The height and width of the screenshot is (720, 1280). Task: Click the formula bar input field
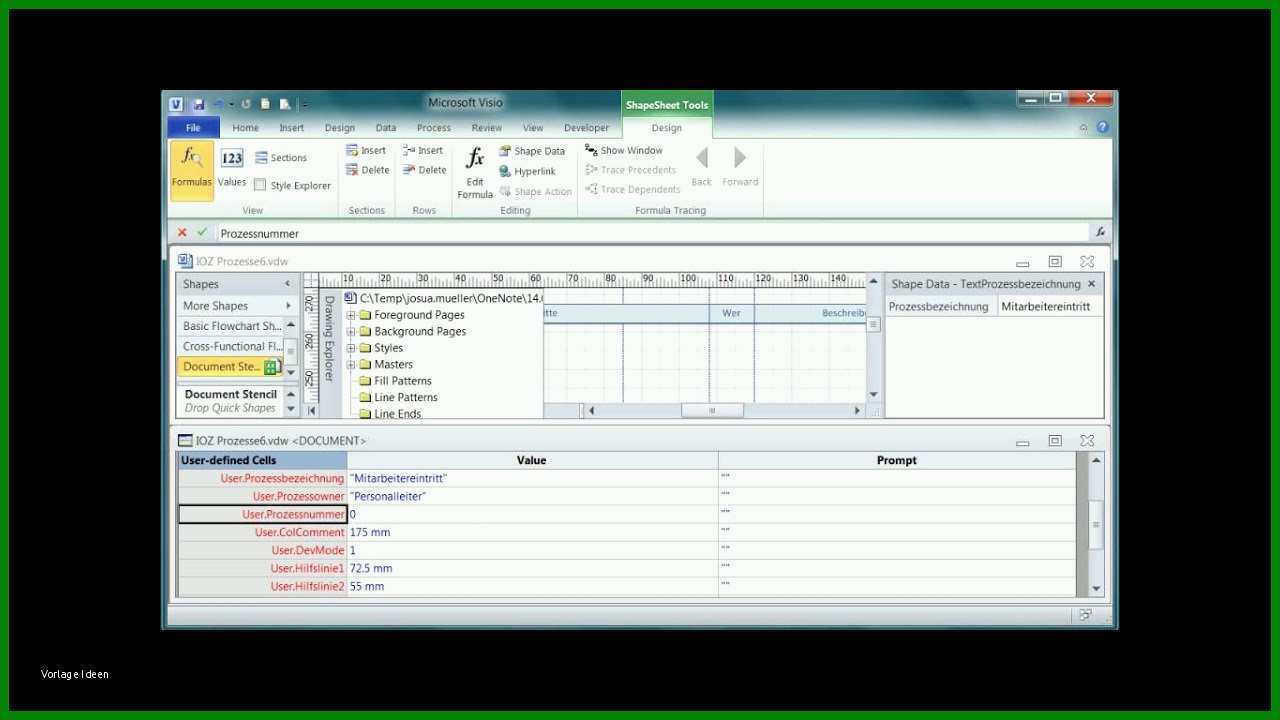pyautogui.click(x=652, y=233)
